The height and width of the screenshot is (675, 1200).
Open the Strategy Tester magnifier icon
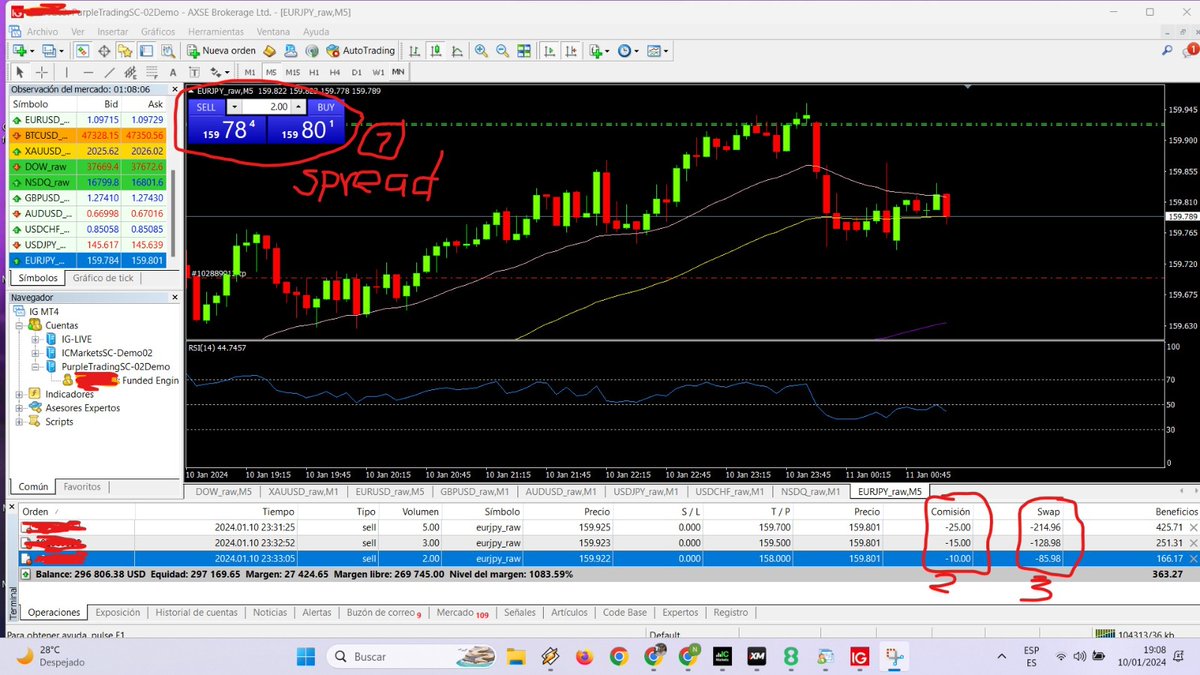pyautogui.click(x=168, y=51)
